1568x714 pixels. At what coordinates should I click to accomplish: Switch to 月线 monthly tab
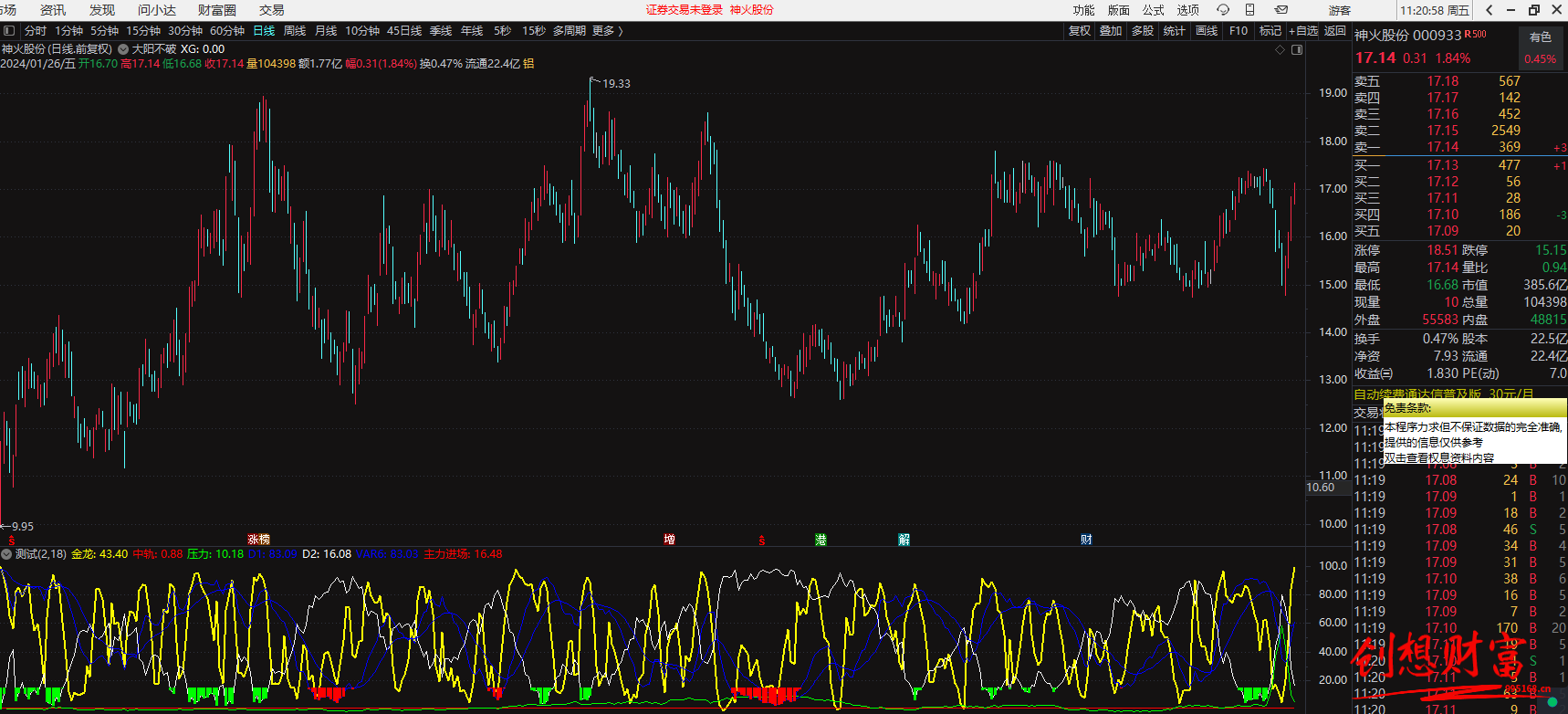326,31
